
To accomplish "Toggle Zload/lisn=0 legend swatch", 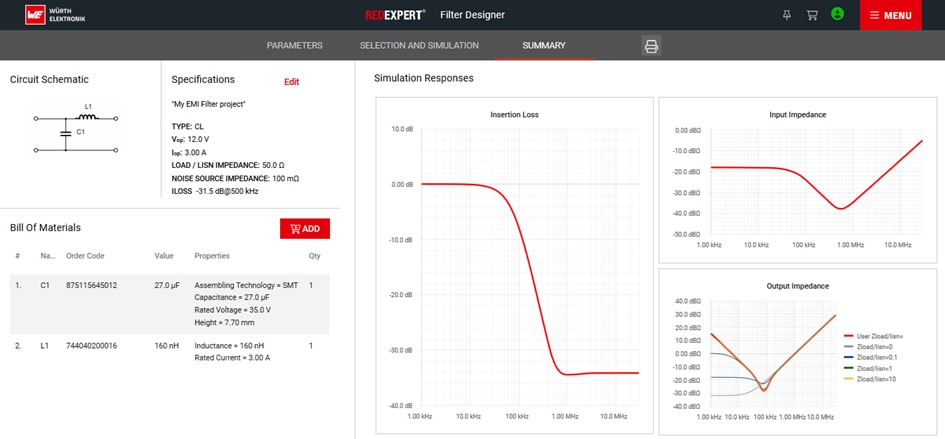I will click(x=848, y=347).
